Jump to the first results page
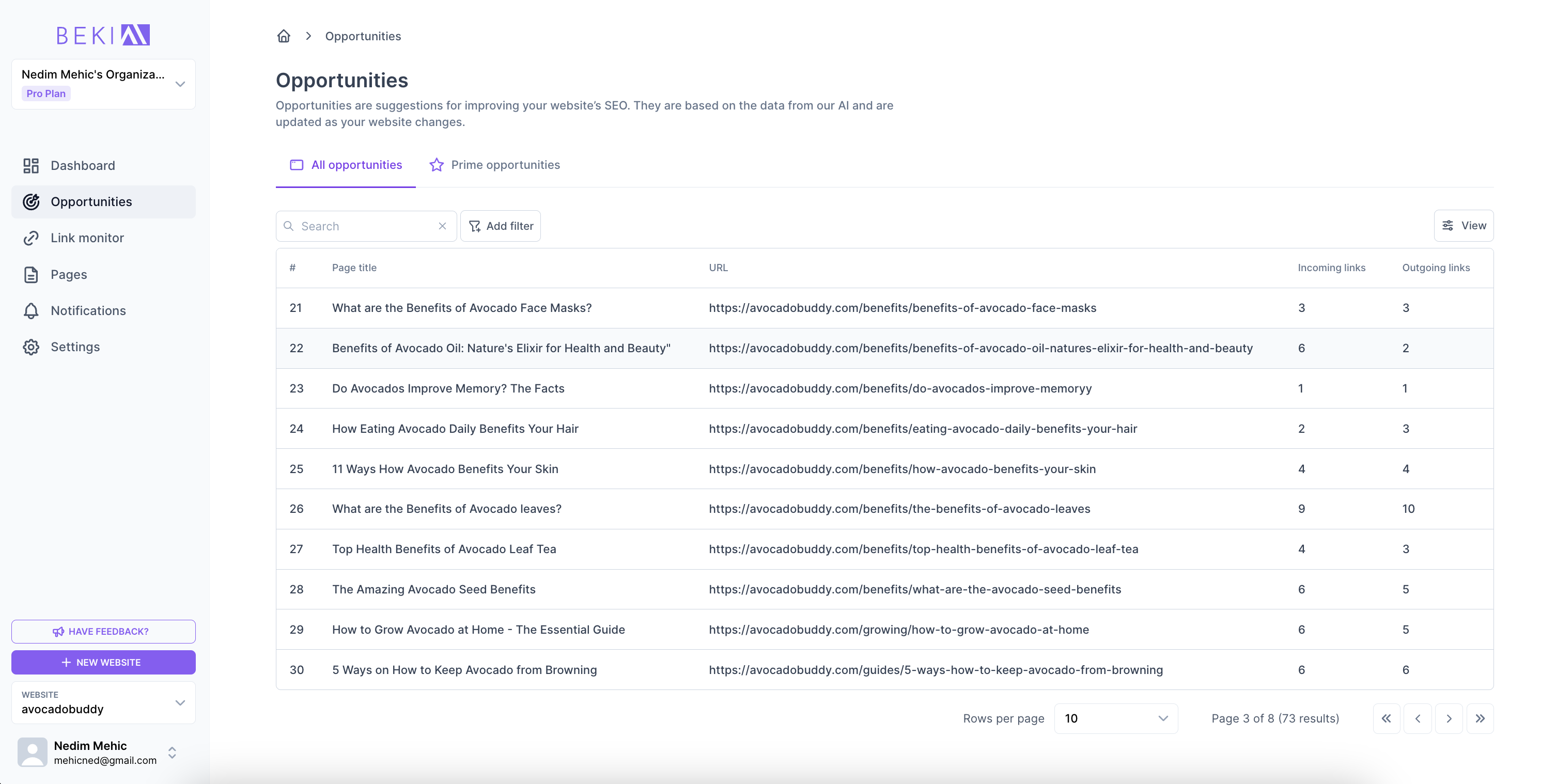 pyautogui.click(x=1386, y=718)
